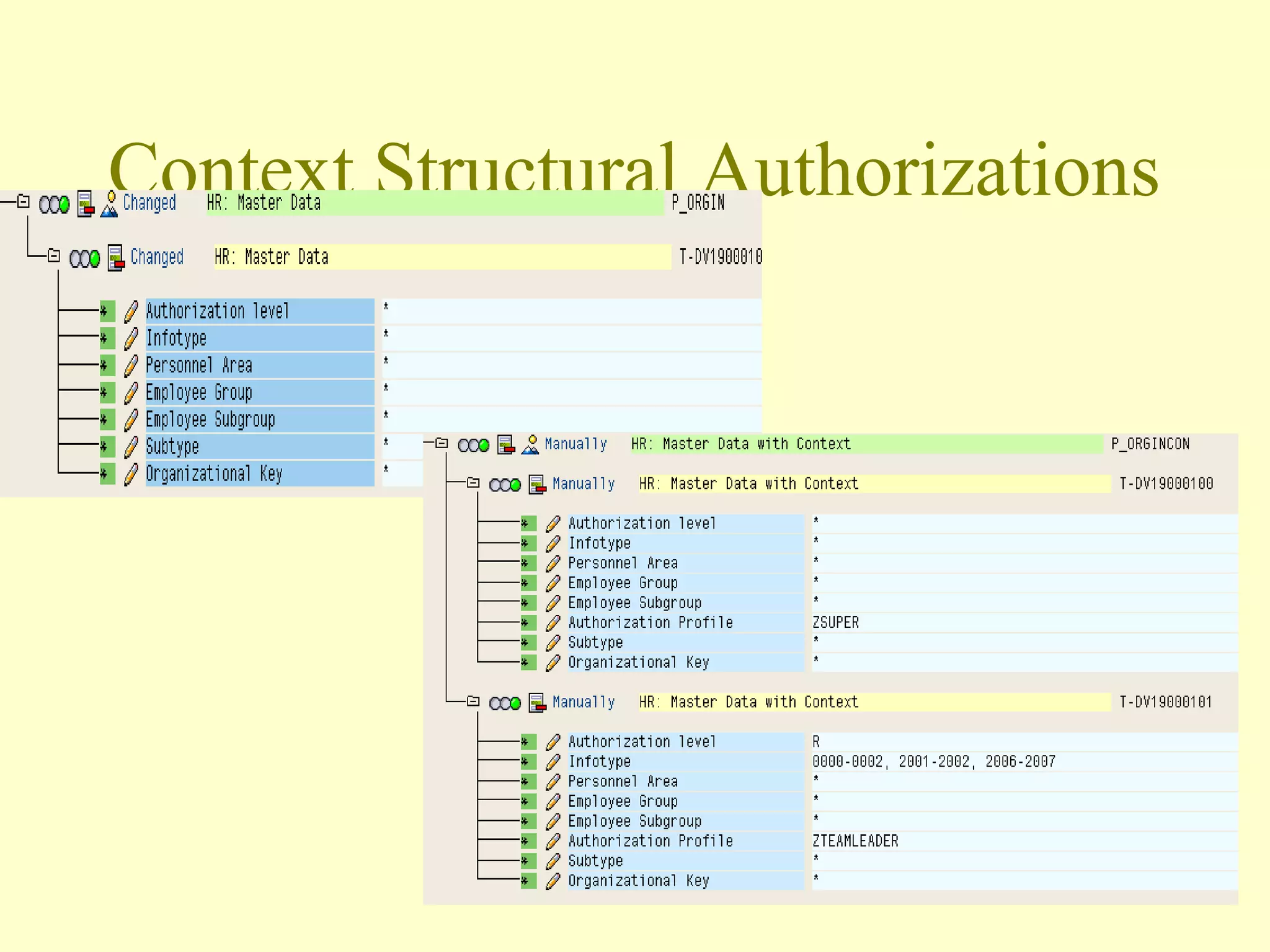The width and height of the screenshot is (1270, 952).
Task: Select the Personnel Area field under T-DV19000101
Action: pos(686,782)
